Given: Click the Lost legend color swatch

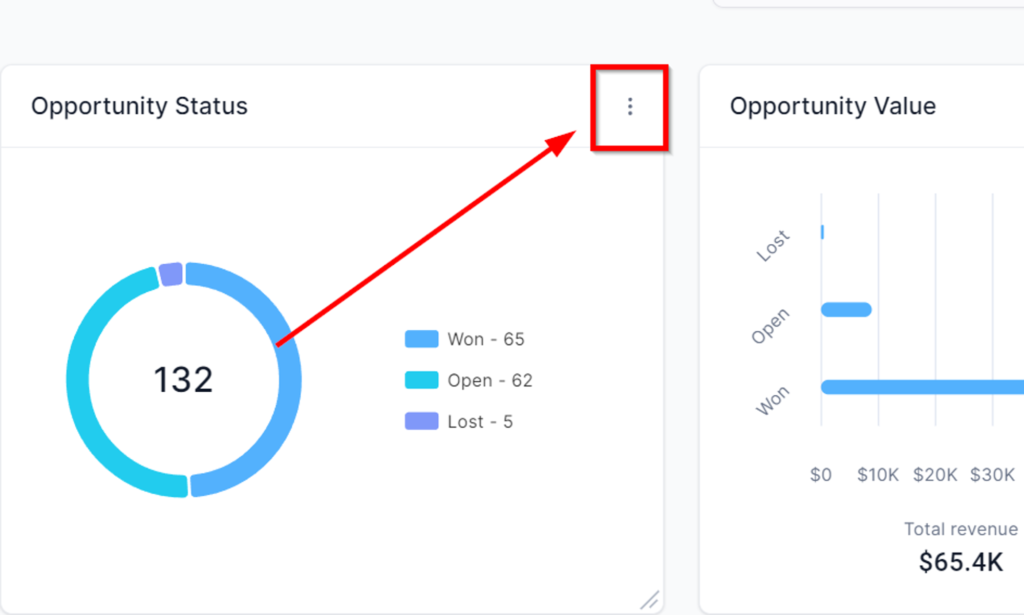Looking at the screenshot, I should (421, 421).
